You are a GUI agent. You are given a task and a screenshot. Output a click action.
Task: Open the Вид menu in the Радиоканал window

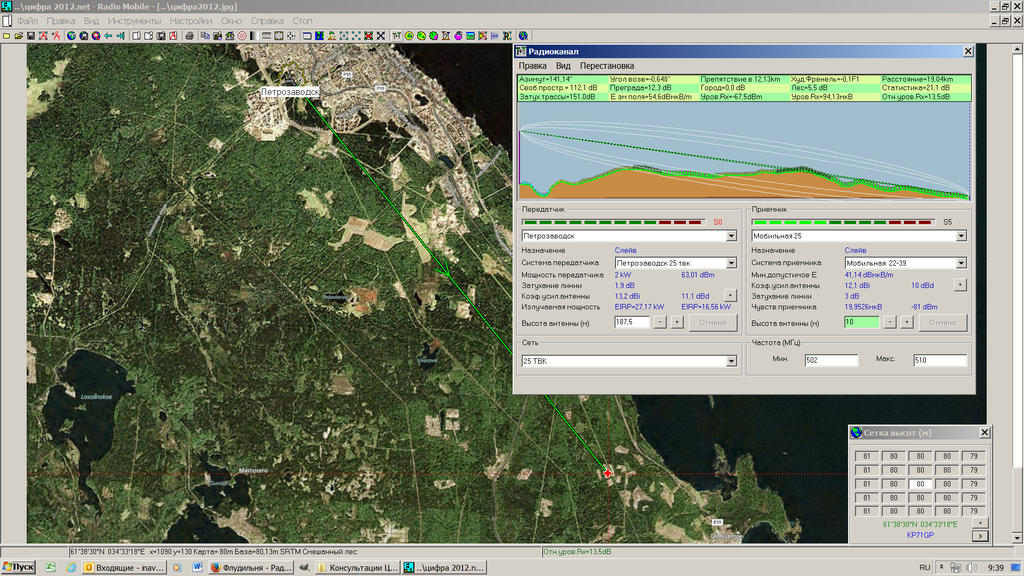(x=563, y=66)
